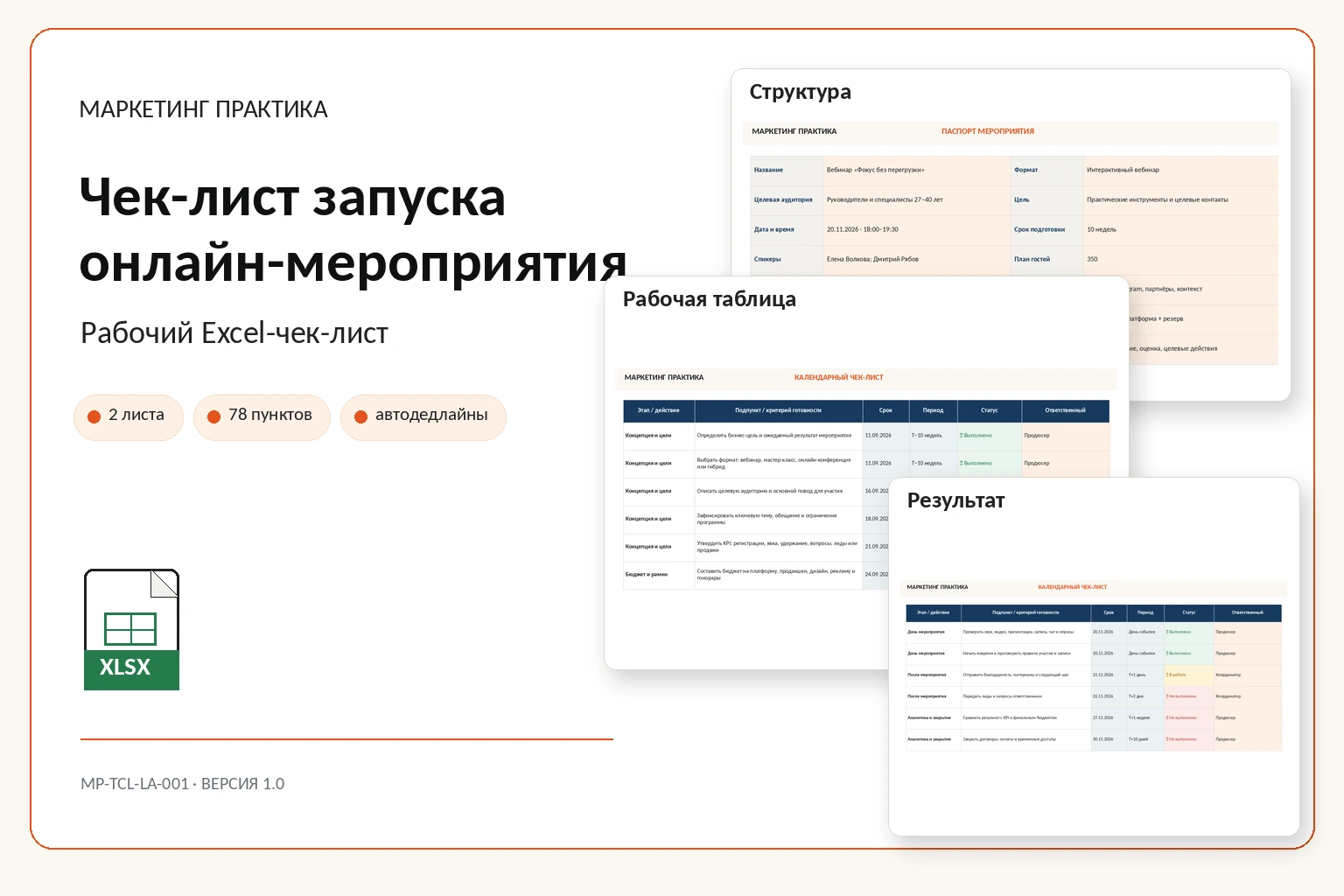Click the 'Чек-лист запуска онлайн-мероприятия' main title
1344x896 pixels.
353,229
